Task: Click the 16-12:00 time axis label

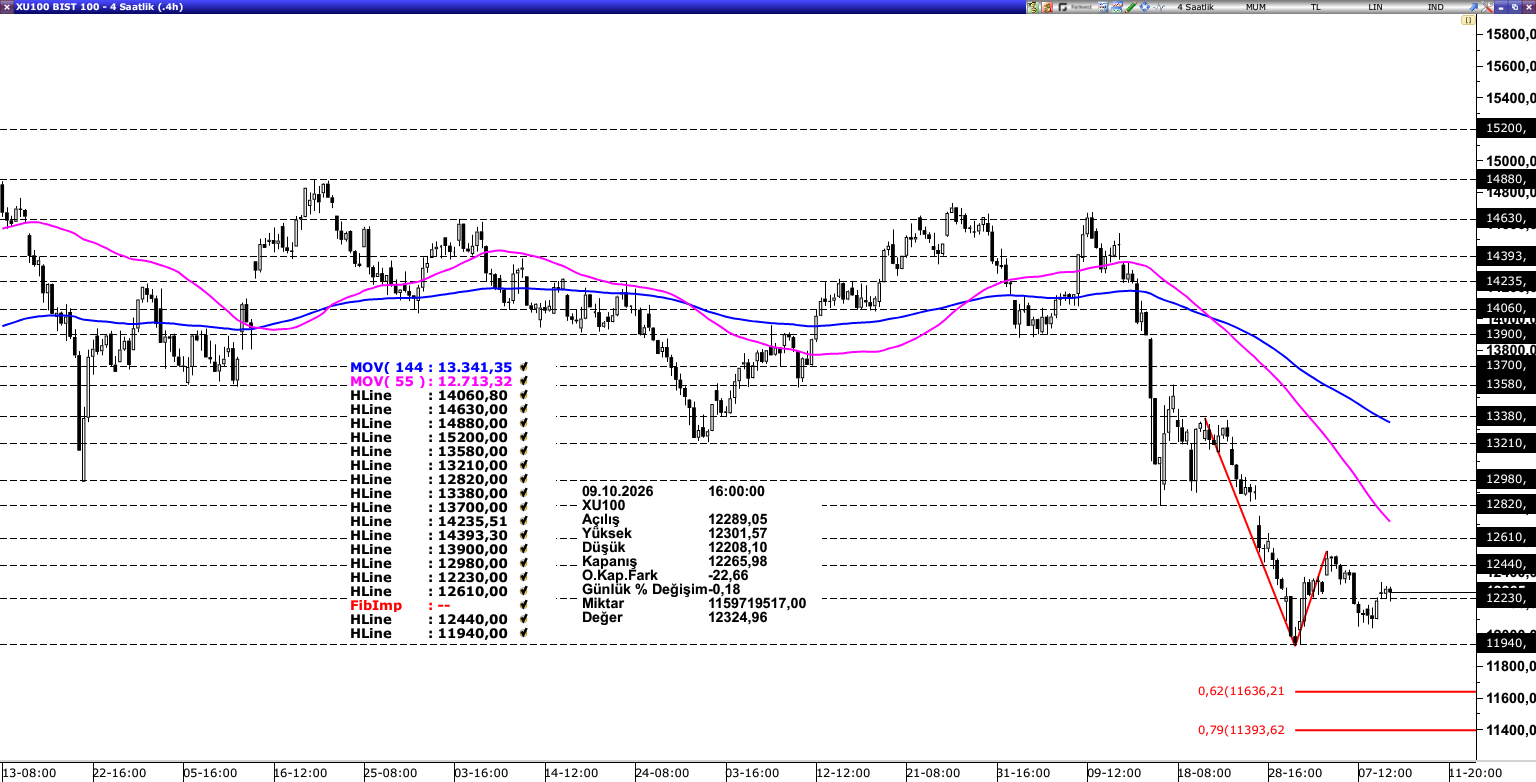Action: [301, 773]
